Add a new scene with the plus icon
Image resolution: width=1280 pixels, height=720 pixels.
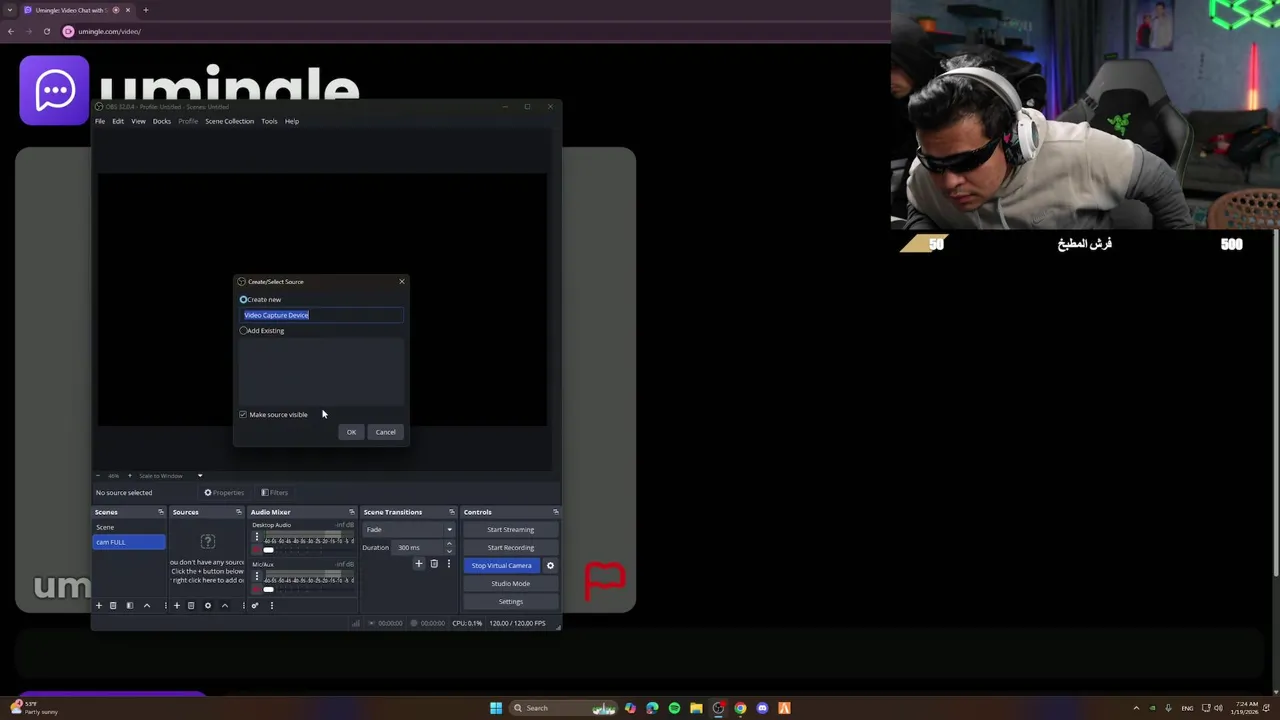pos(98,605)
